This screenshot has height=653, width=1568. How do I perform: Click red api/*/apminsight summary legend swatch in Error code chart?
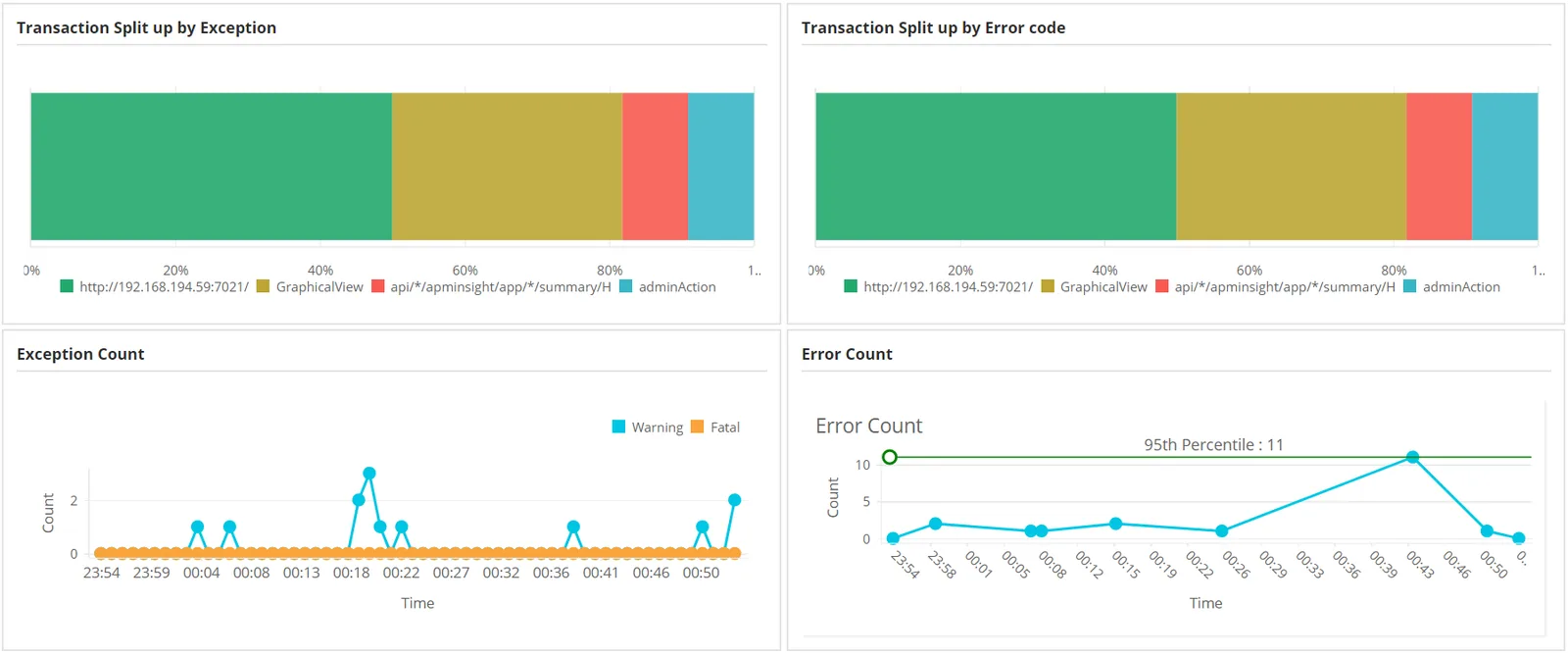tap(1162, 286)
